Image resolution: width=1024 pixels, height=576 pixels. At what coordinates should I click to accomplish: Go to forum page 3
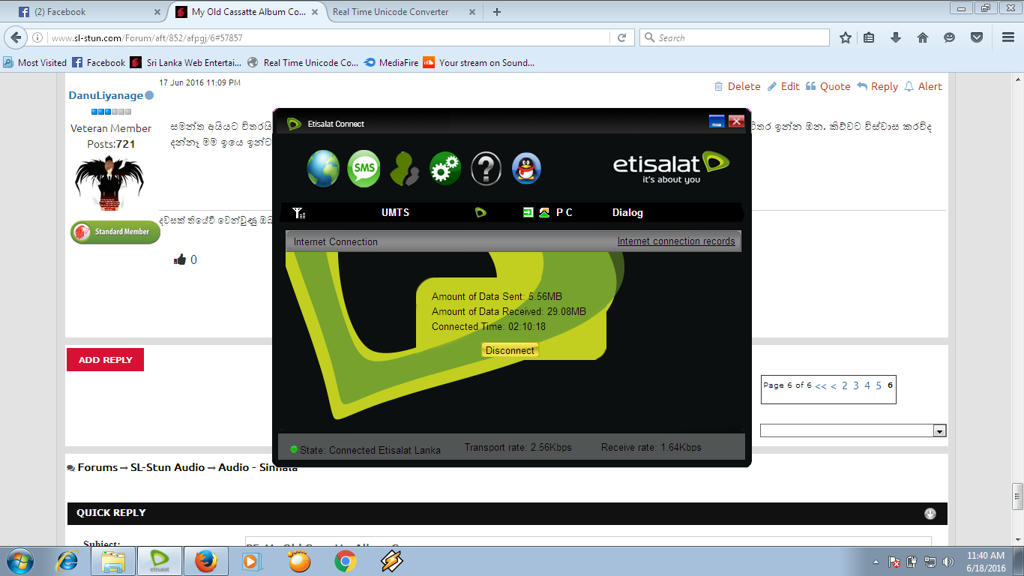(x=856, y=386)
